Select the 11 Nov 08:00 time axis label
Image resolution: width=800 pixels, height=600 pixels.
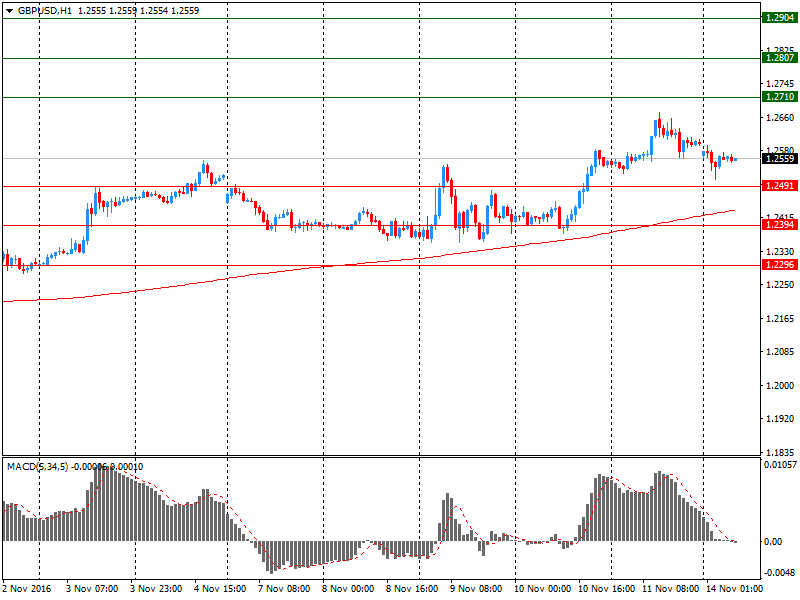[670, 589]
